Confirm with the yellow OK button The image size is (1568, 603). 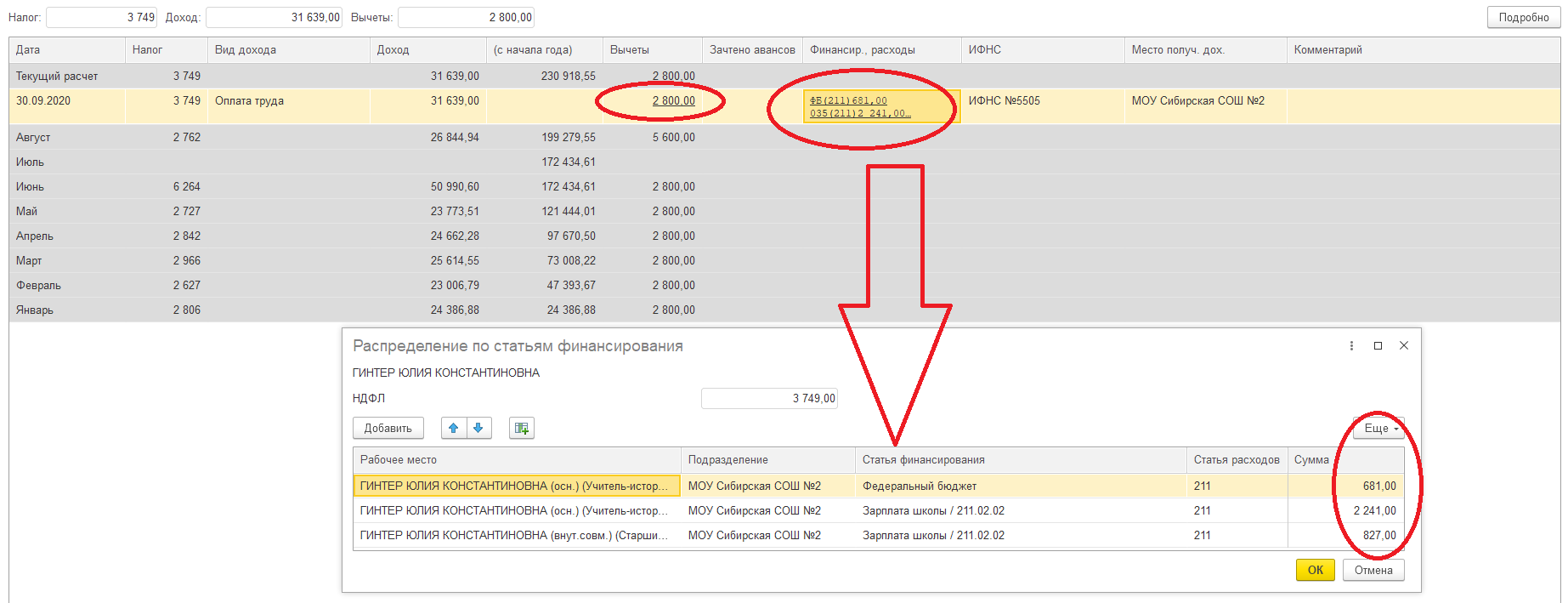[x=1315, y=570]
